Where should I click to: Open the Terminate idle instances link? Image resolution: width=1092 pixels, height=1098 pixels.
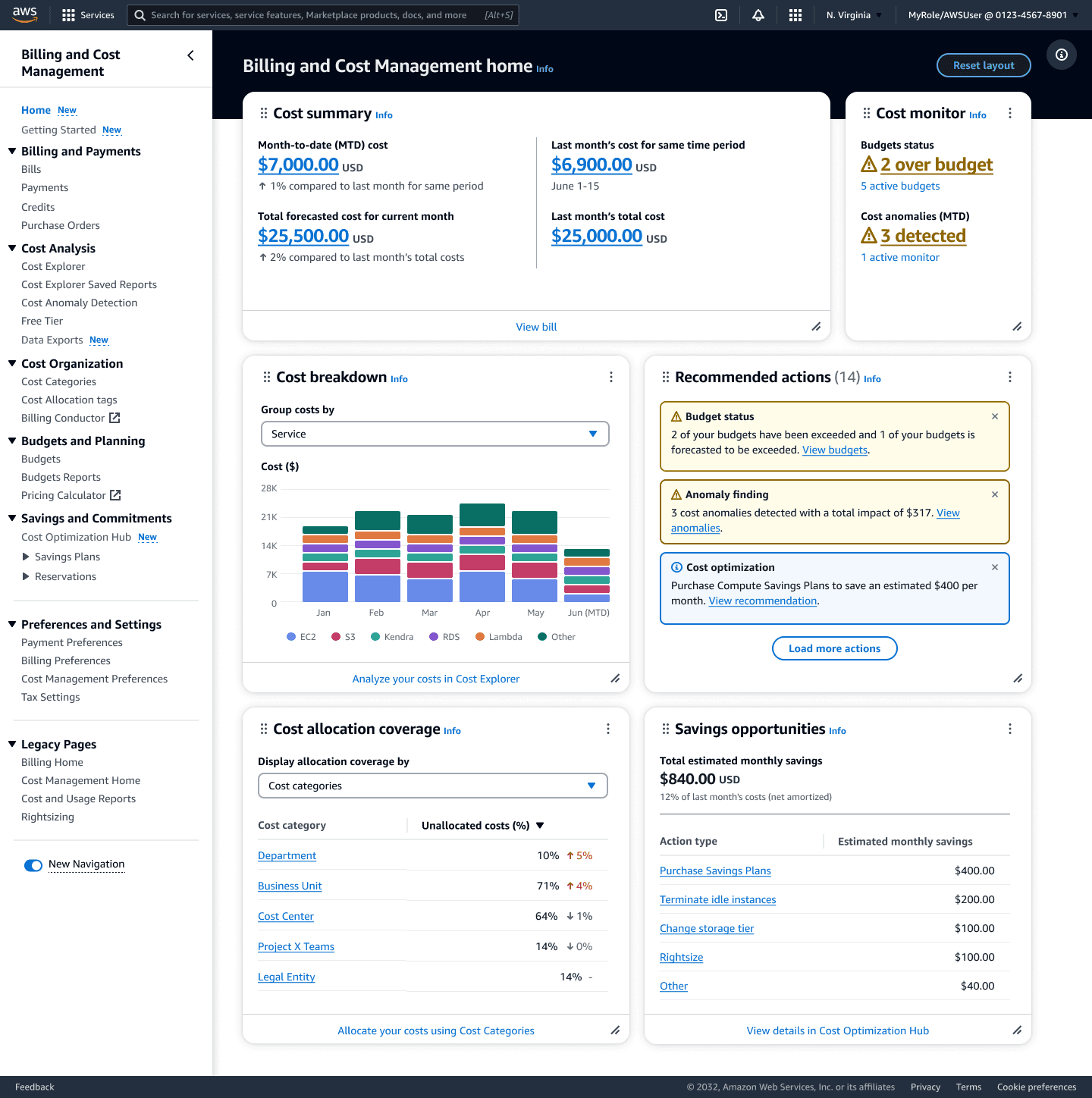pos(718,899)
